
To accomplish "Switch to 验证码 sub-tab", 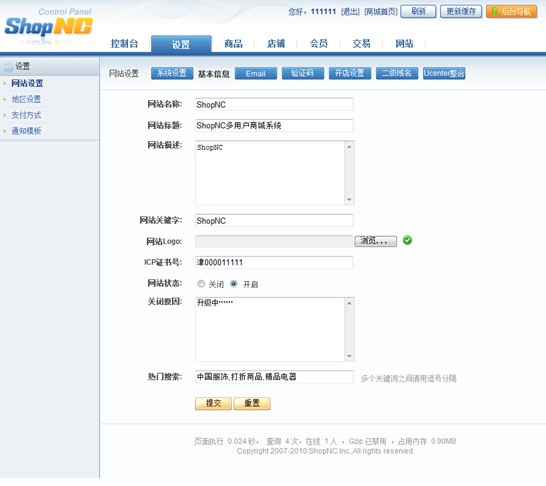I will [x=303, y=73].
